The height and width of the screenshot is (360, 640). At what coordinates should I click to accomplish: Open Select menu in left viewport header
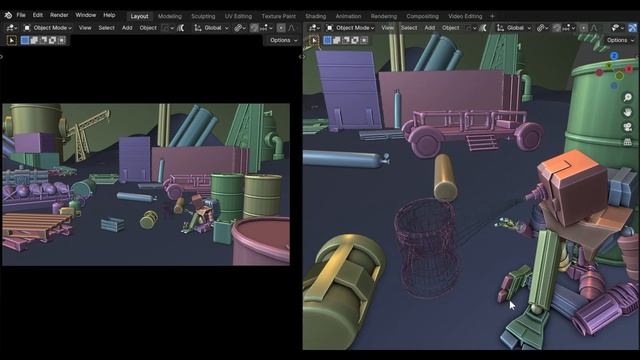tap(106, 28)
